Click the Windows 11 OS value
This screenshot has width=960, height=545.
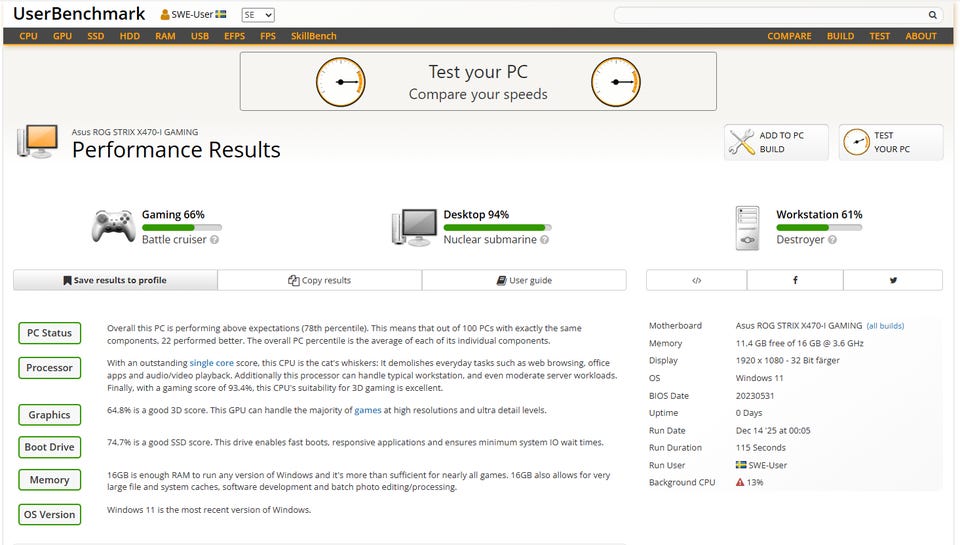(759, 378)
